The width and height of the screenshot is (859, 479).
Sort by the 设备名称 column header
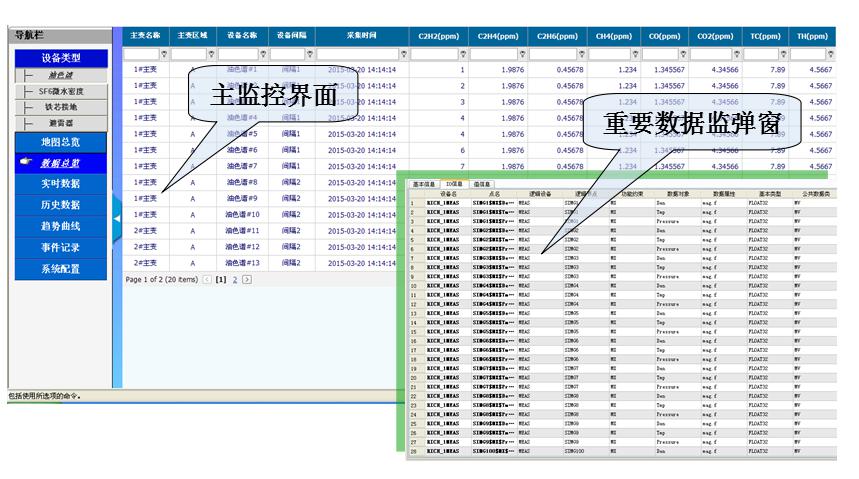pos(242,36)
